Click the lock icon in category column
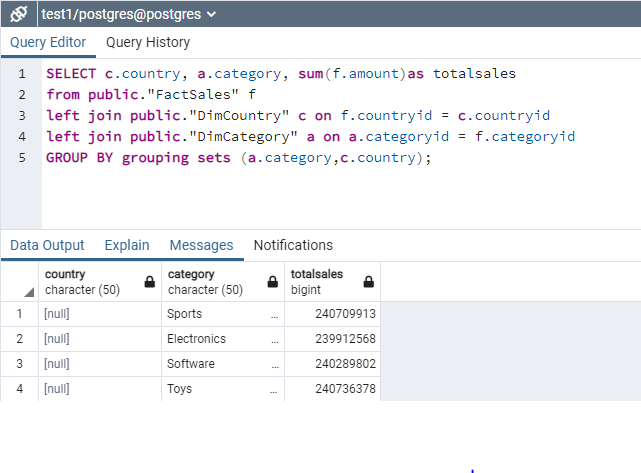 tap(273, 282)
